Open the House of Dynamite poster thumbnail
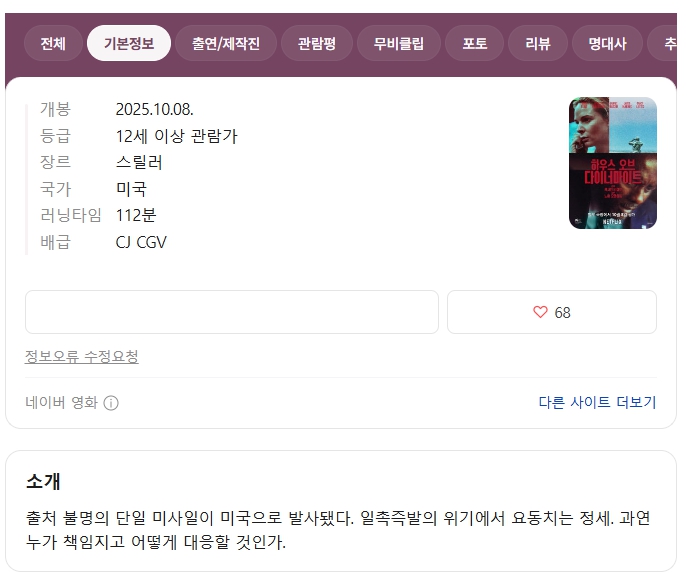Image resolution: width=687 pixels, height=588 pixels. (x=613, y=163)
